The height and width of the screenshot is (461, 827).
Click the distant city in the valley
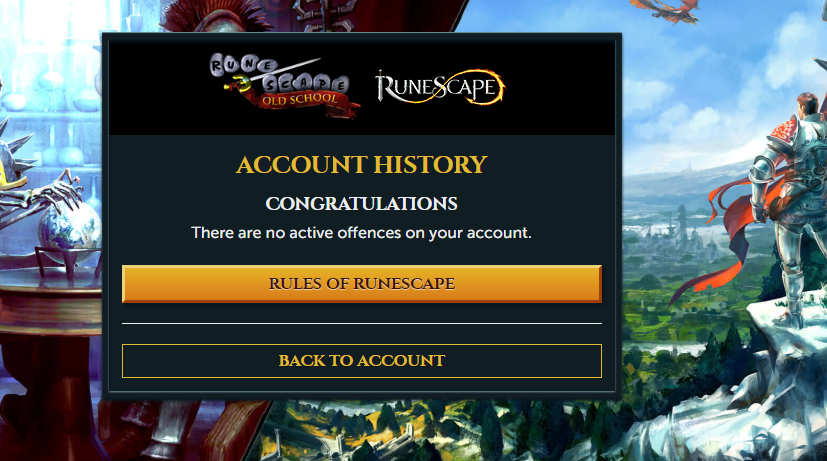point(680,232)
